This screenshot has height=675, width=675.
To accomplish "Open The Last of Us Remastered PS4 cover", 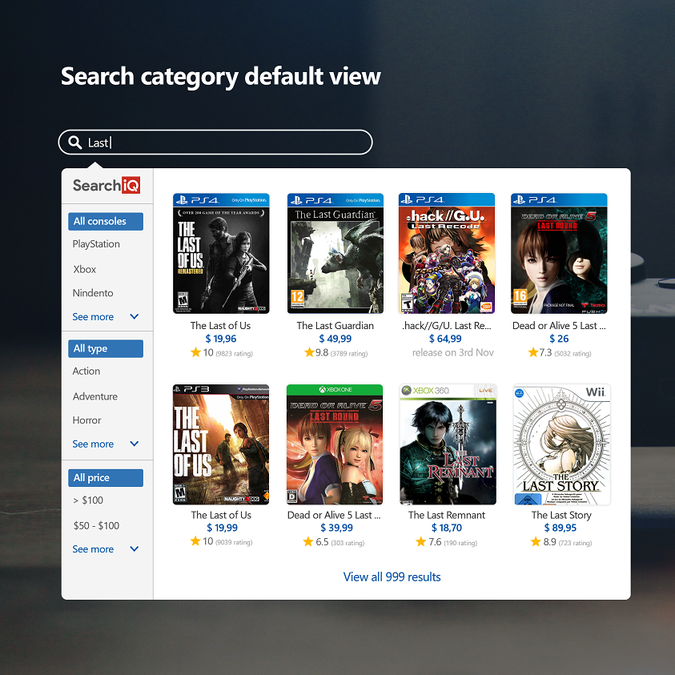I will [x=221, y=253].
